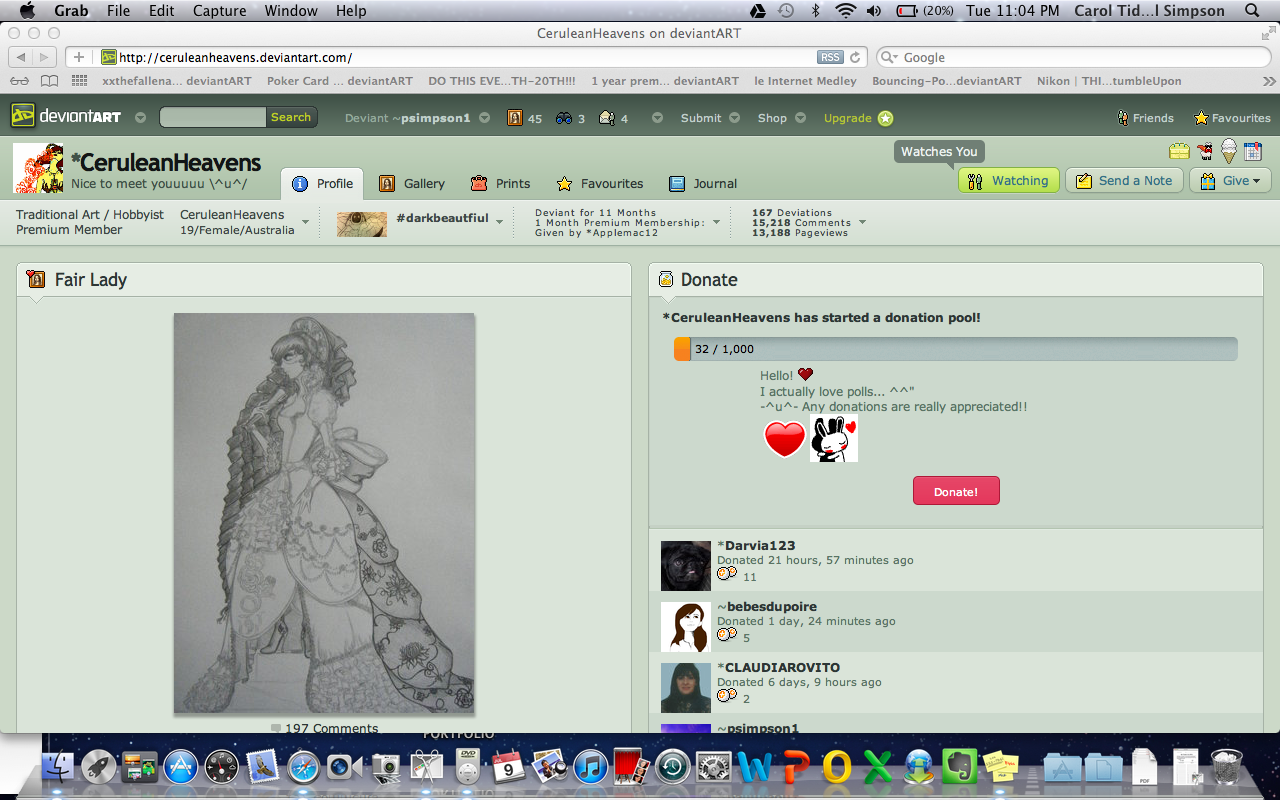Click the reload page icon
Screen dimensions: 1280x800
855,57
